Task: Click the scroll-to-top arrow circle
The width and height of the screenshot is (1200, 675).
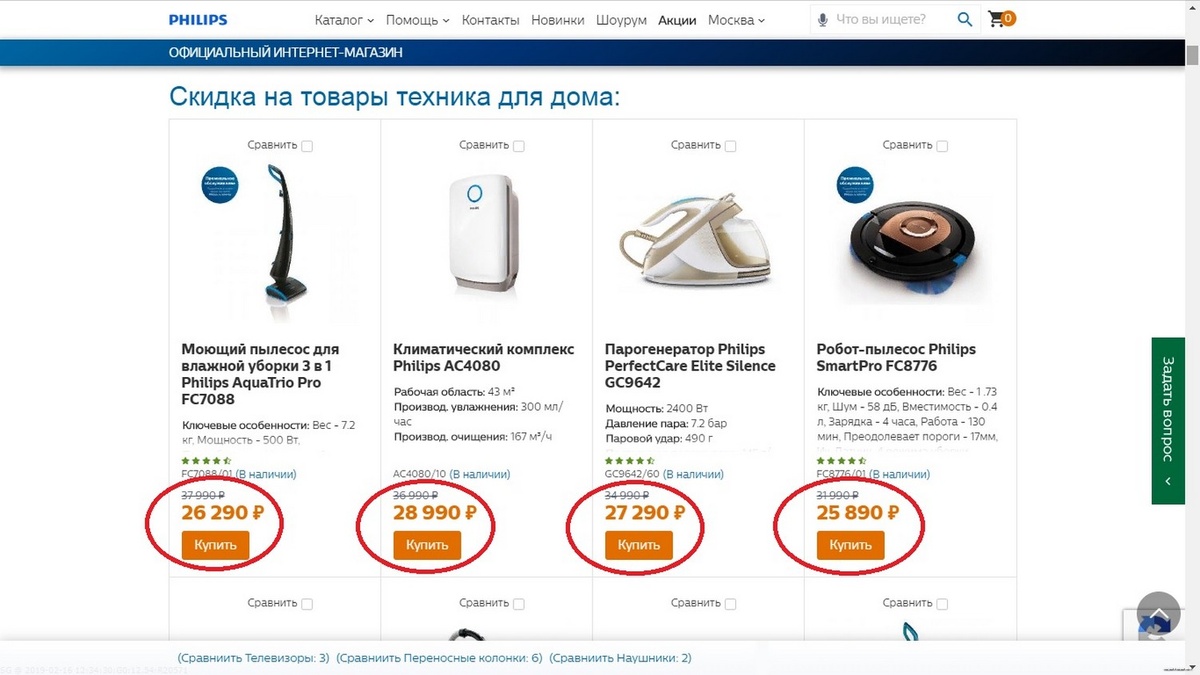Action: click(1157, 612)
